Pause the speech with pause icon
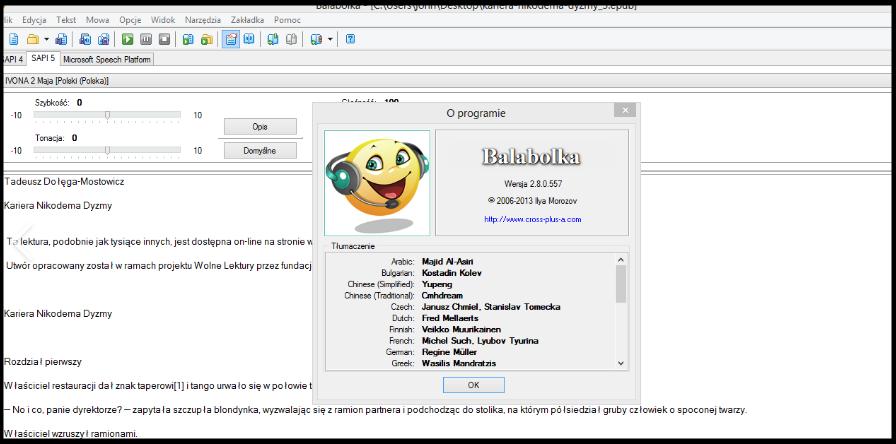The width and height of the screenshot is (896, 444). [x=146, y=39]
